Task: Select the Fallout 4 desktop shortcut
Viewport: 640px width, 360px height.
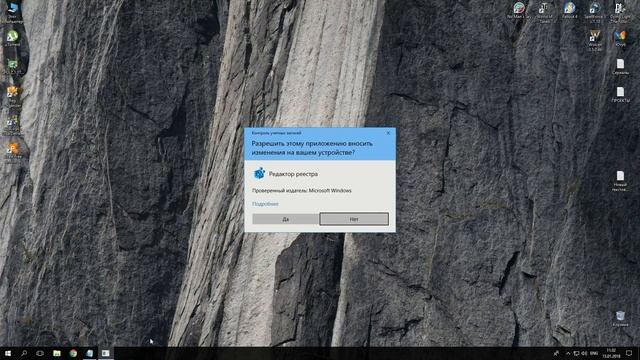Action: click(x=569, y=10)
